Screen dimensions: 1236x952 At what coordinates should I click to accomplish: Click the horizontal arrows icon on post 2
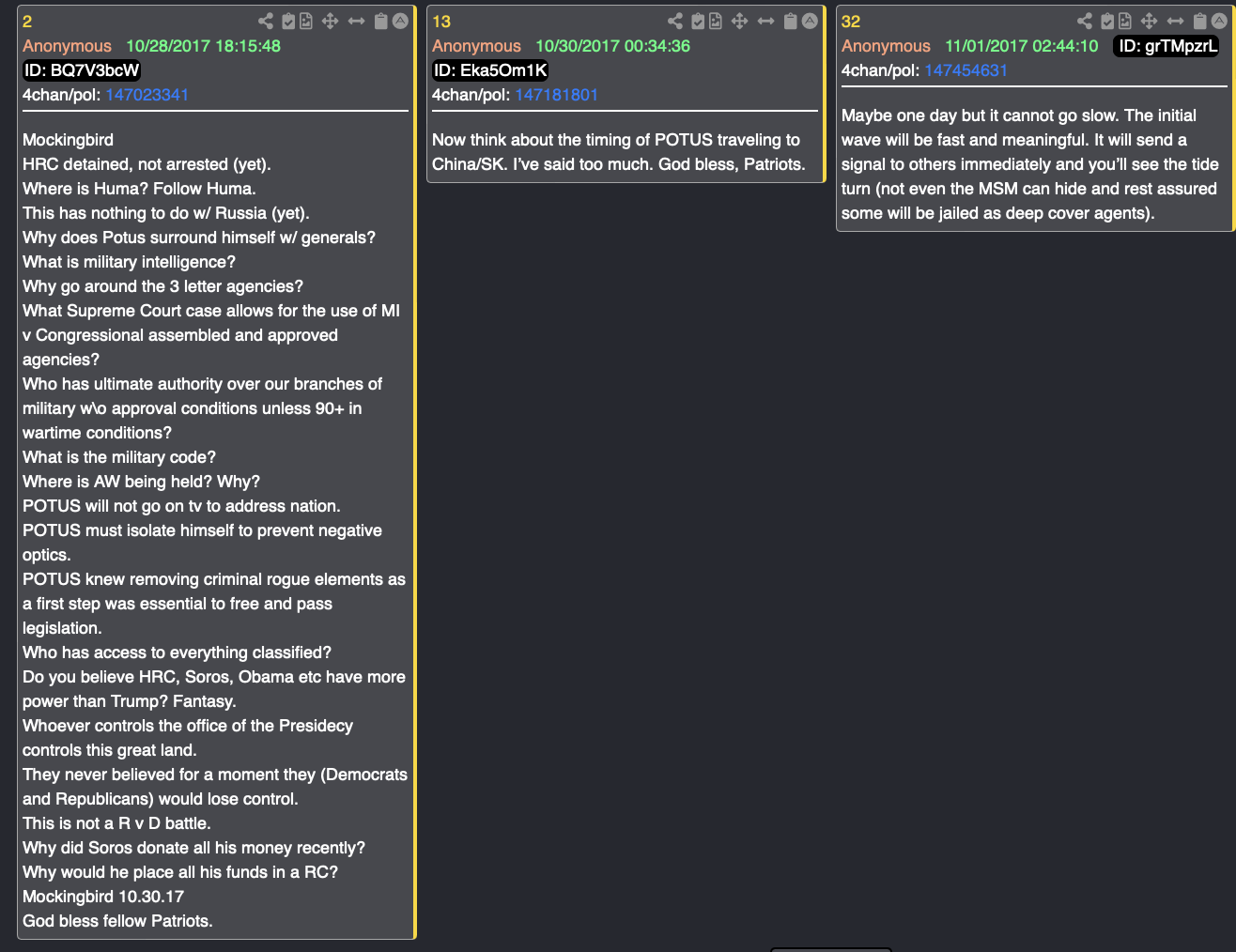356,21
